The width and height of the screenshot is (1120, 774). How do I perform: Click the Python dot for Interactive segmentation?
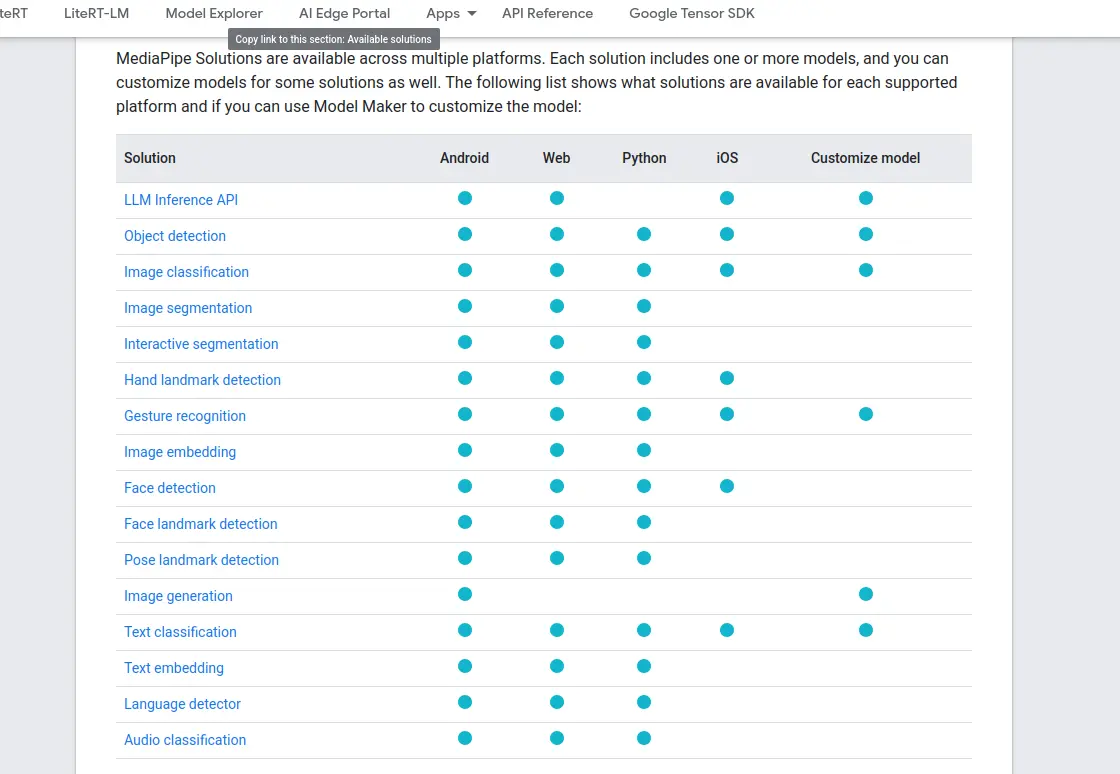(x=644, y=342)
